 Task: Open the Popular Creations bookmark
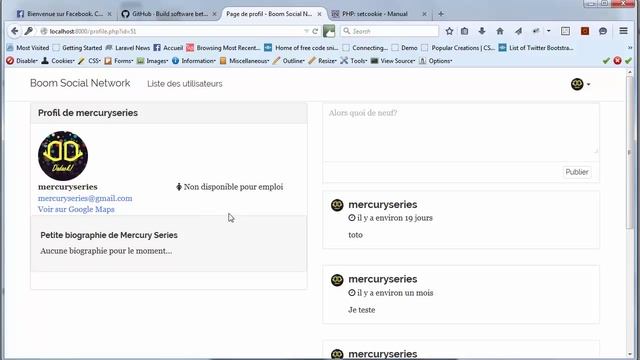(458, 48)
